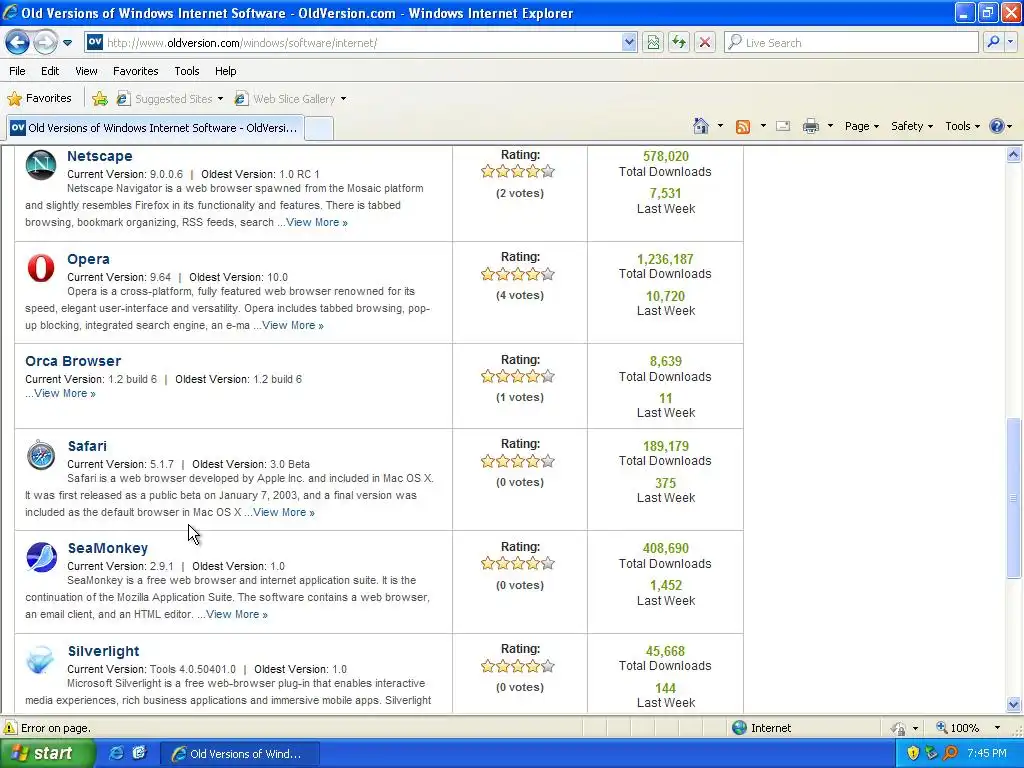The image size is (1024, 768).
Task: Click the Silverlight logo icon
Action: (x=40, y=660)
